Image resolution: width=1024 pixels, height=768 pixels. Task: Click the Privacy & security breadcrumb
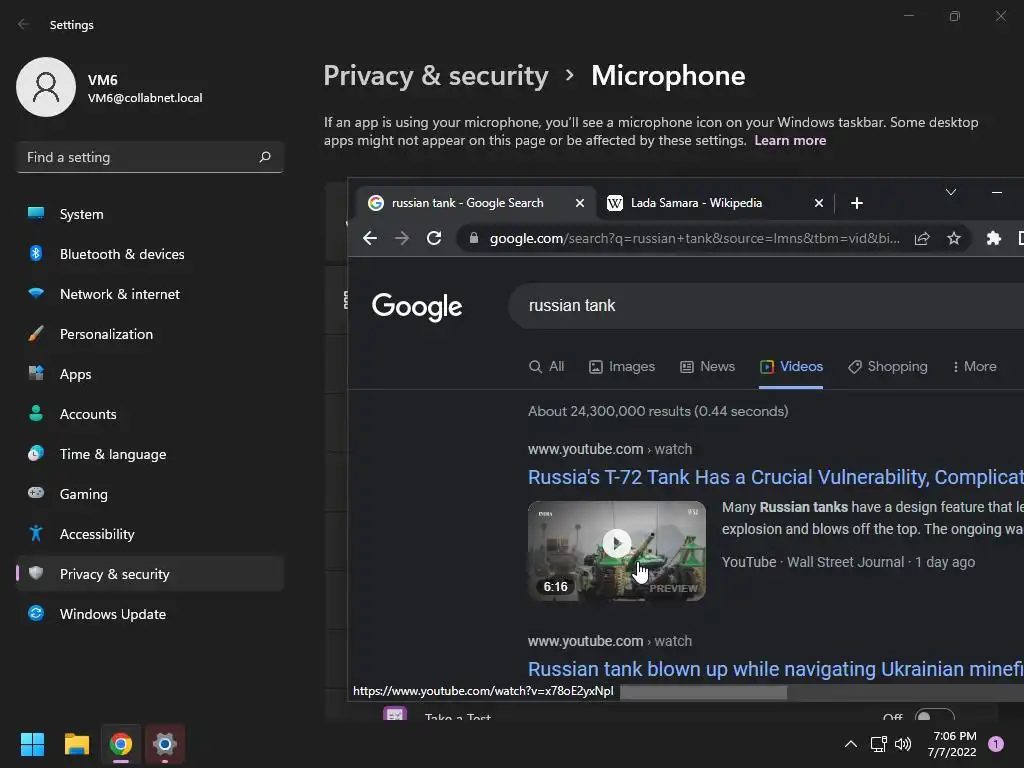[x=436, y=76]
